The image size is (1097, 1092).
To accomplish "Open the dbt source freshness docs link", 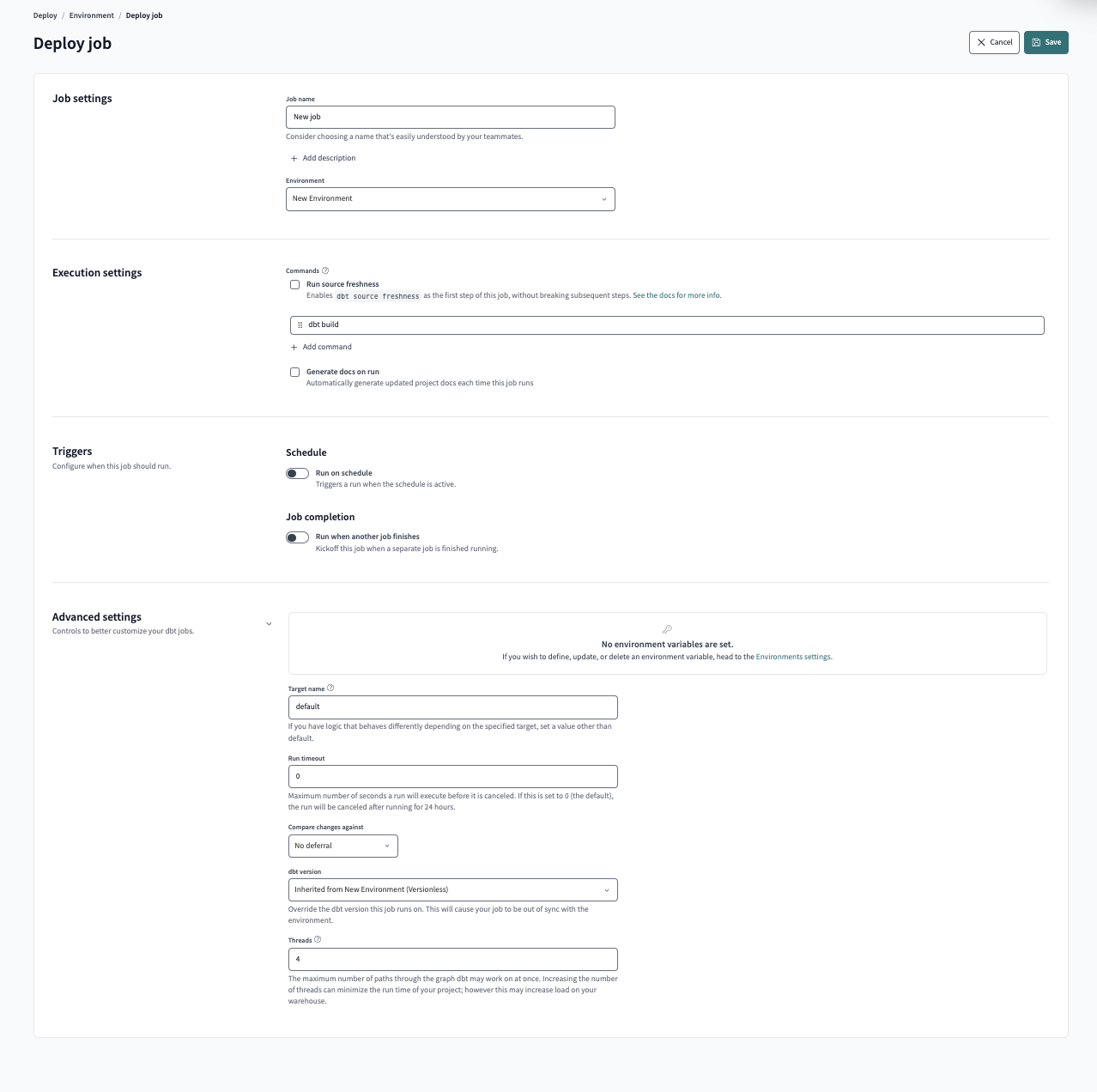I will pos(676,294).
